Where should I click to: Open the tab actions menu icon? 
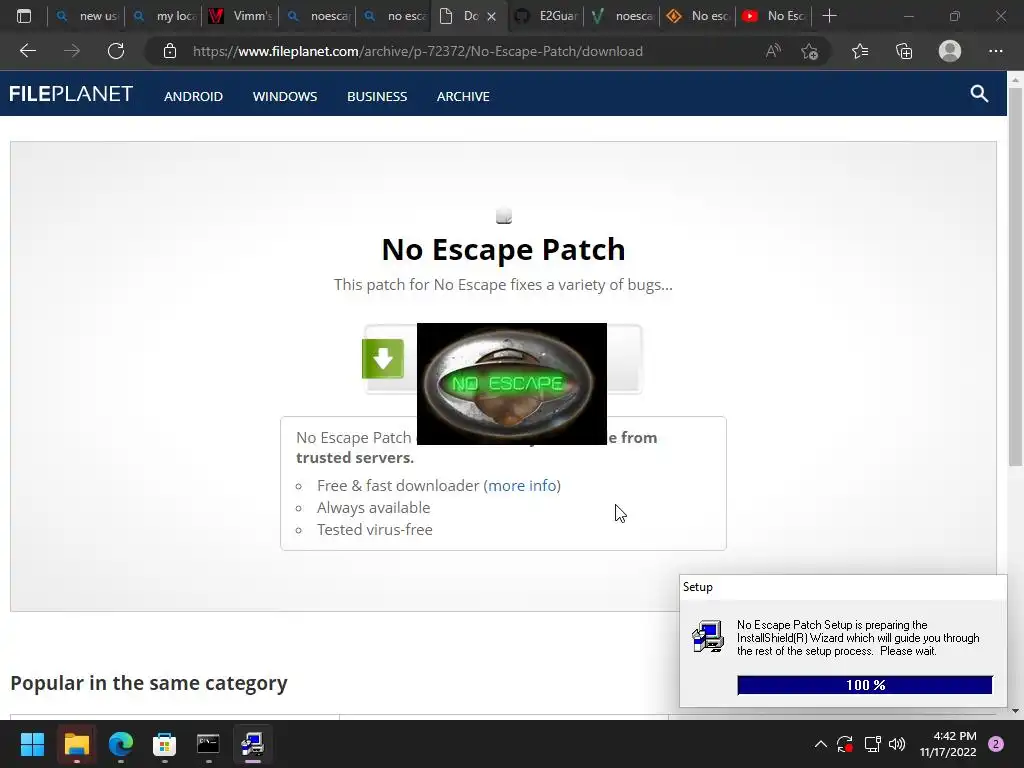24,16
